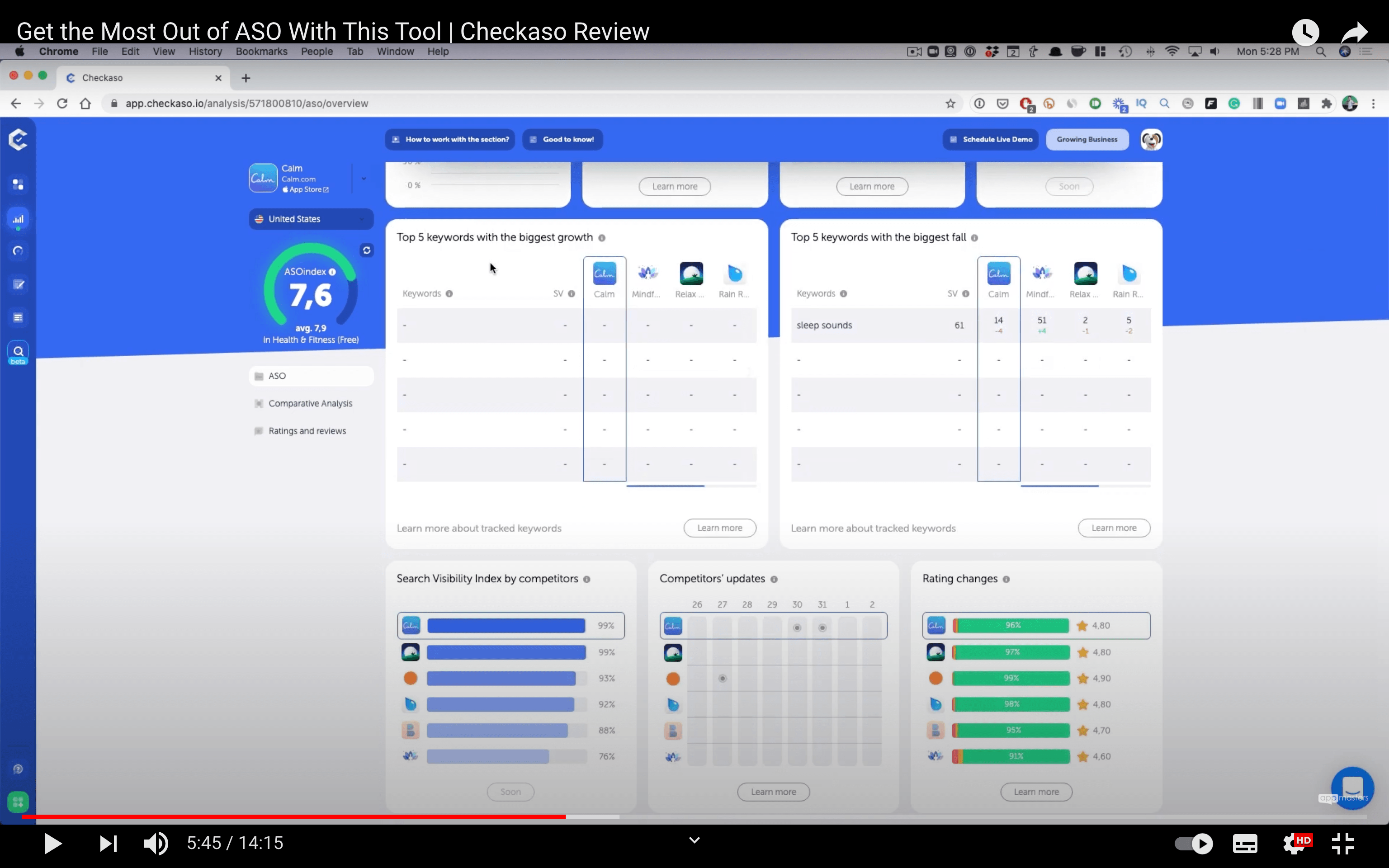The width and height of the screenshot is (1389, 868).
Task: Open the beta search icon in sidebar
Action: [18, 353]
